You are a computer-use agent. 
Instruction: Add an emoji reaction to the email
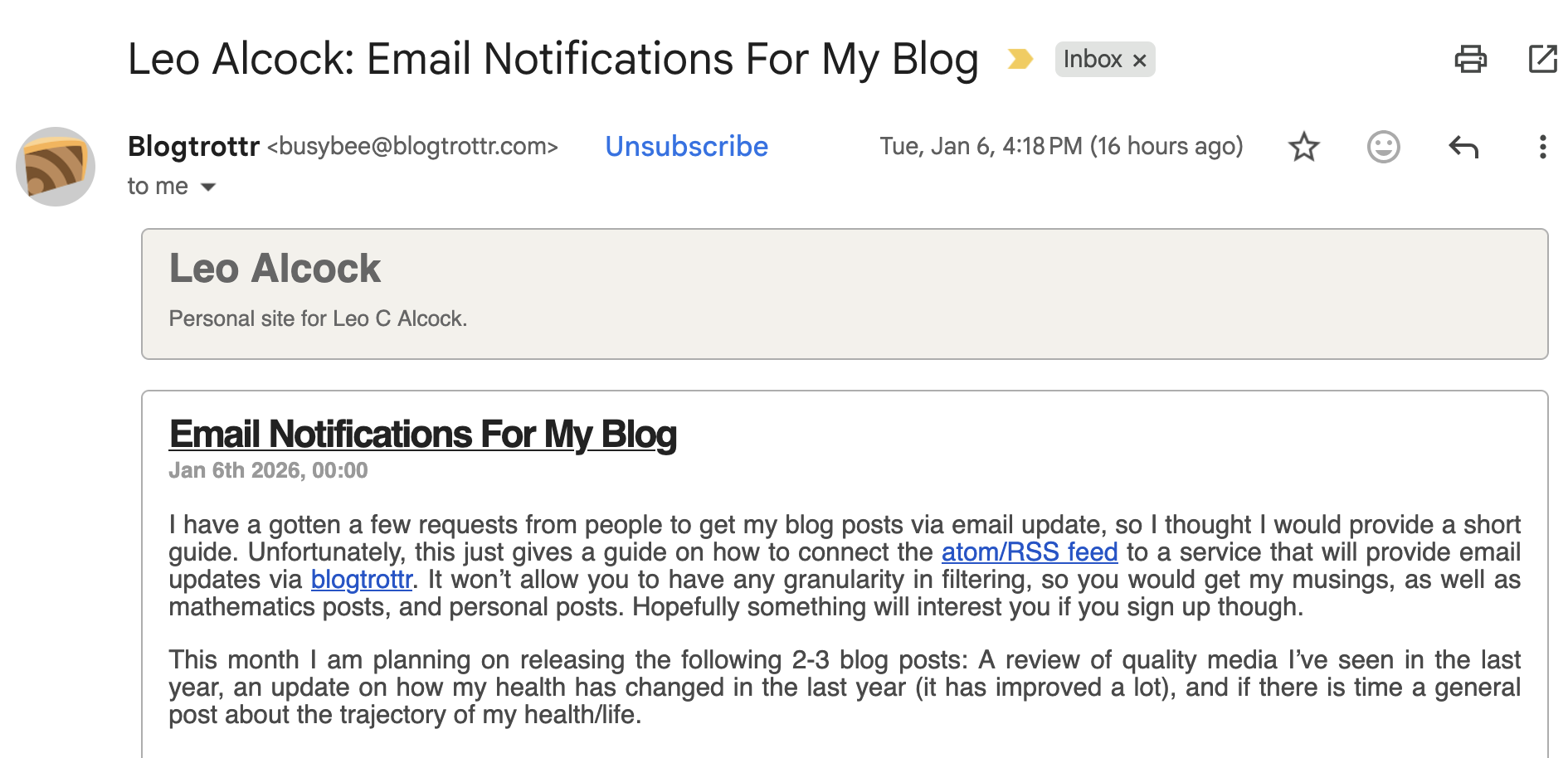tap(1383, 147)
